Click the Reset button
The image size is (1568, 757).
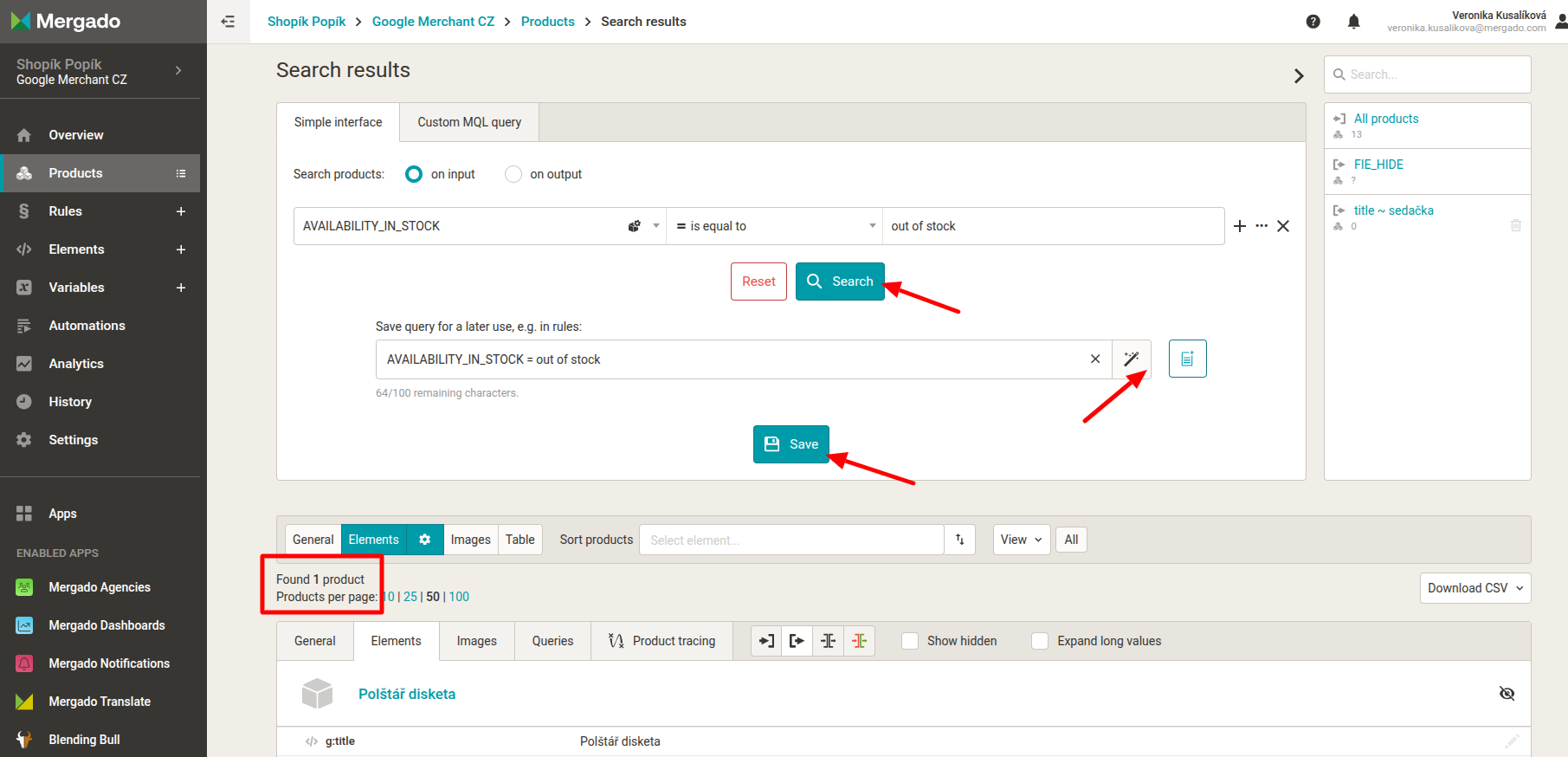pos(758,281)
